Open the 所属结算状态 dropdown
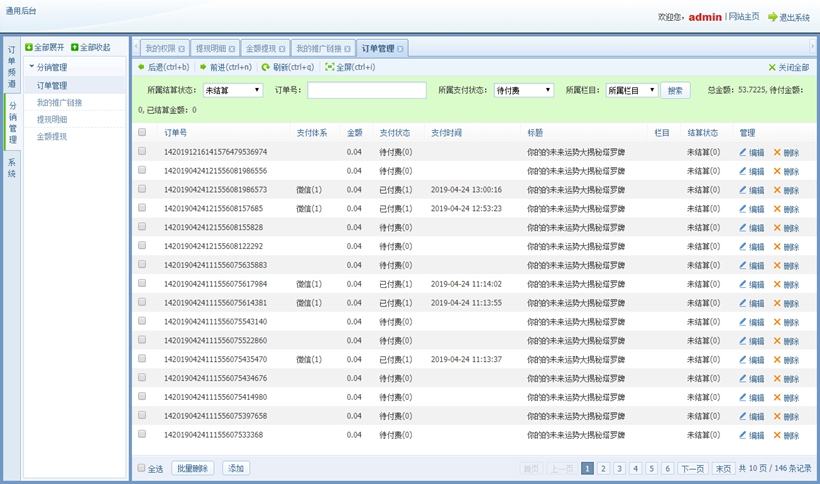The height and width of the screenshot is (484, 820). pyautogui.click(x=233, y=90)
